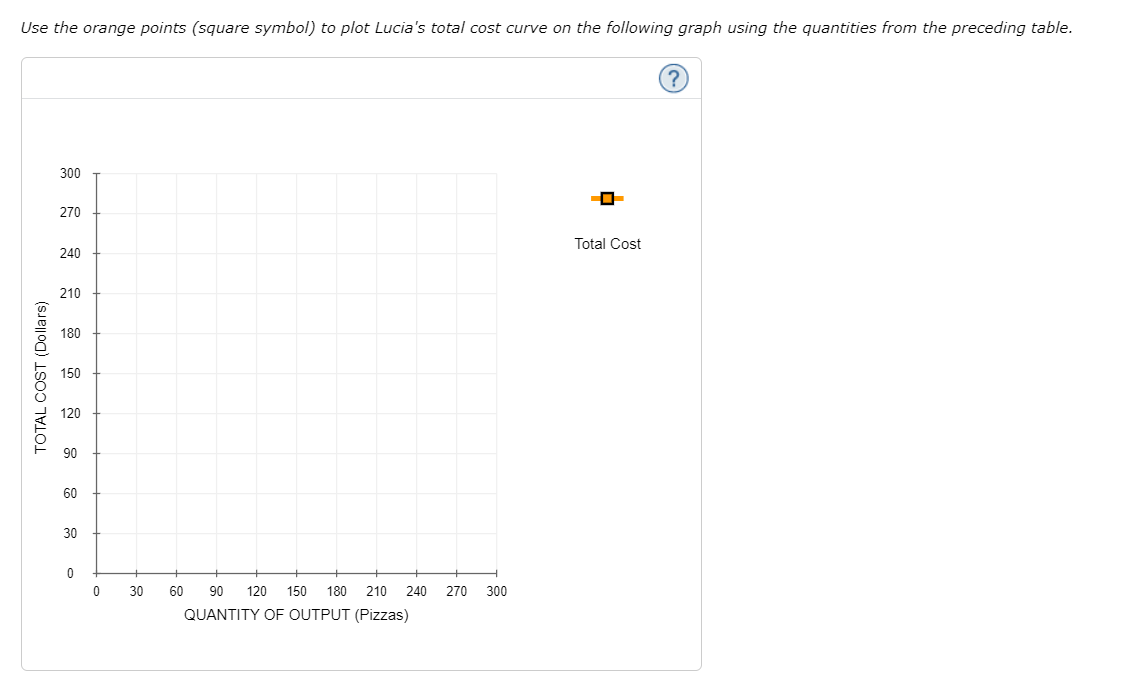Click the origin point of the graph
The height and width of the screenshot is (687, 1129).
[x=97, y=573]
